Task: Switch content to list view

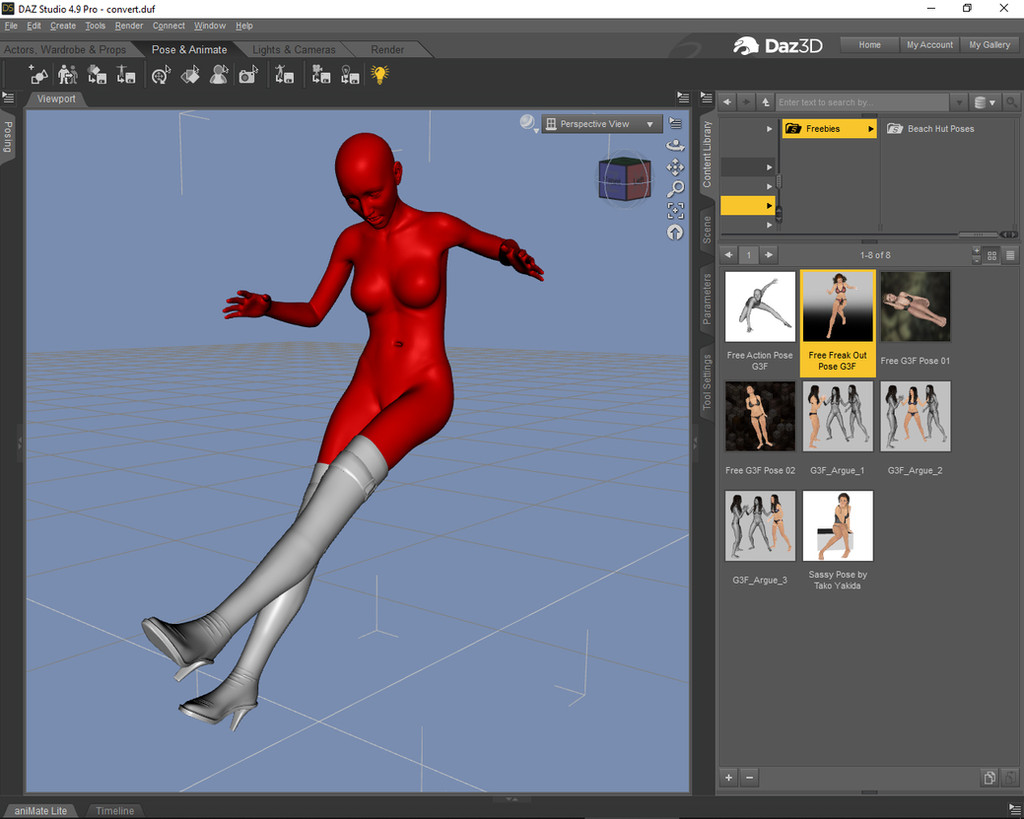Action: pos(1010,255)
